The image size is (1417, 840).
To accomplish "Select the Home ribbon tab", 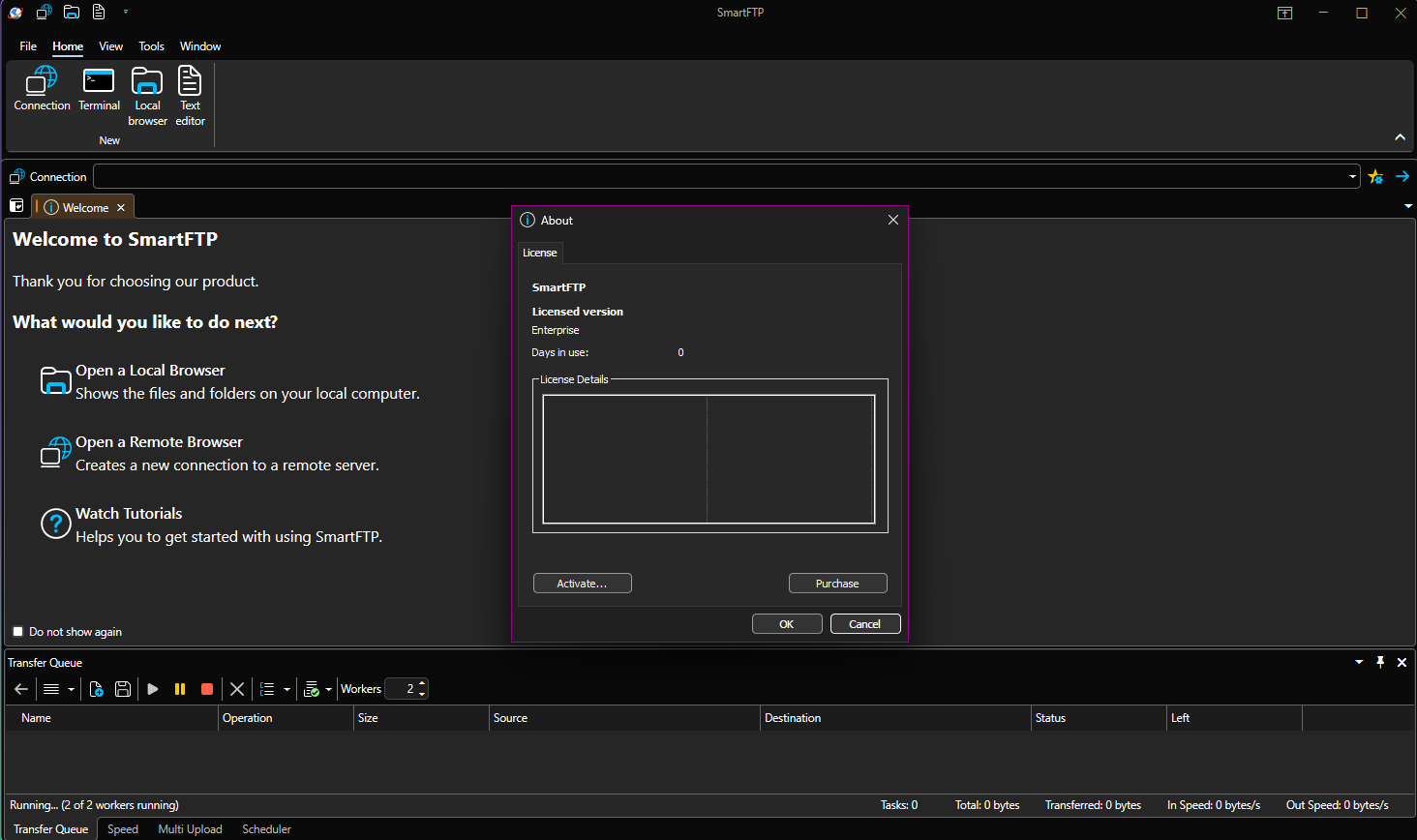I will [68, 46].
